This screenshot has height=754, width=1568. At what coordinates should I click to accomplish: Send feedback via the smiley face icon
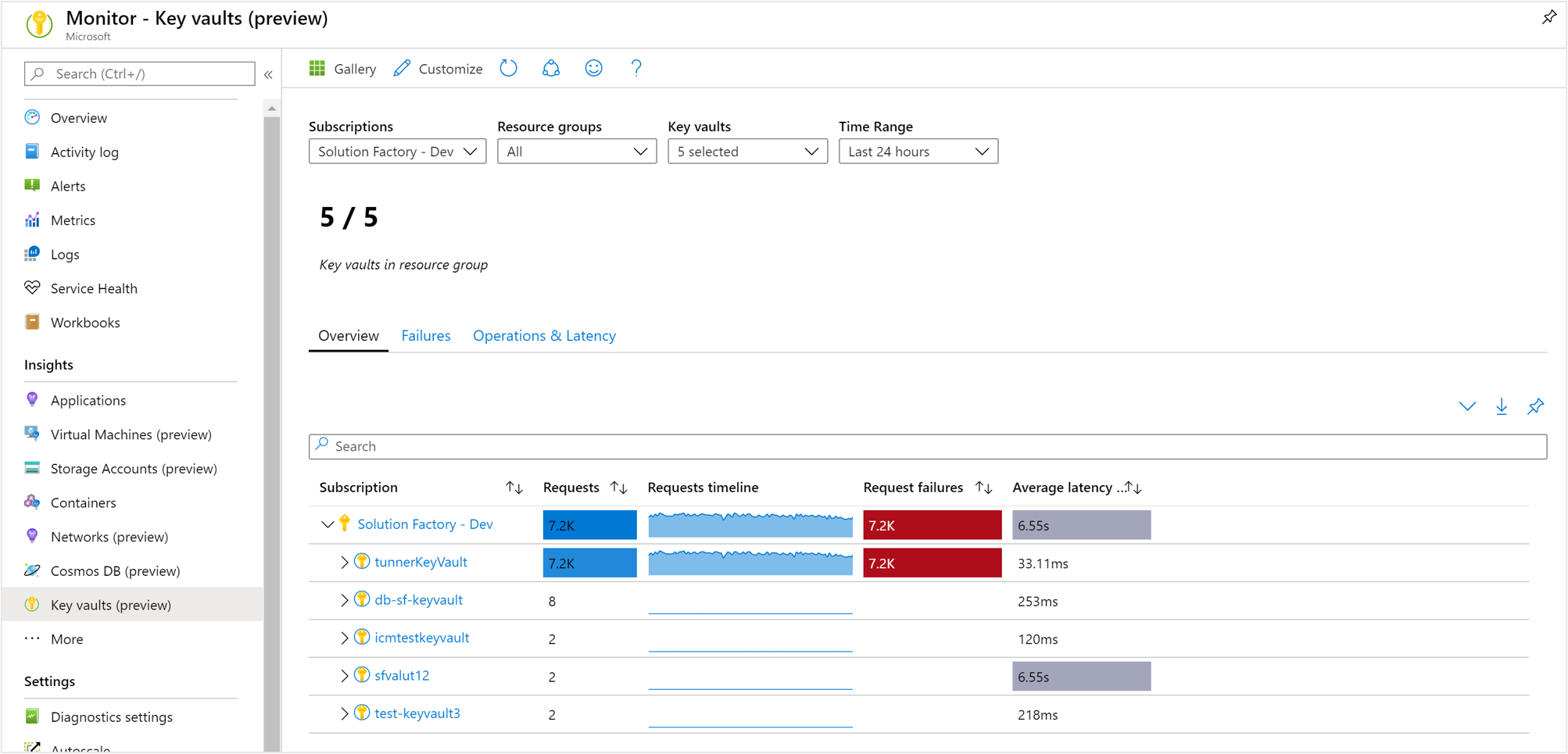(x=593, y=69)
